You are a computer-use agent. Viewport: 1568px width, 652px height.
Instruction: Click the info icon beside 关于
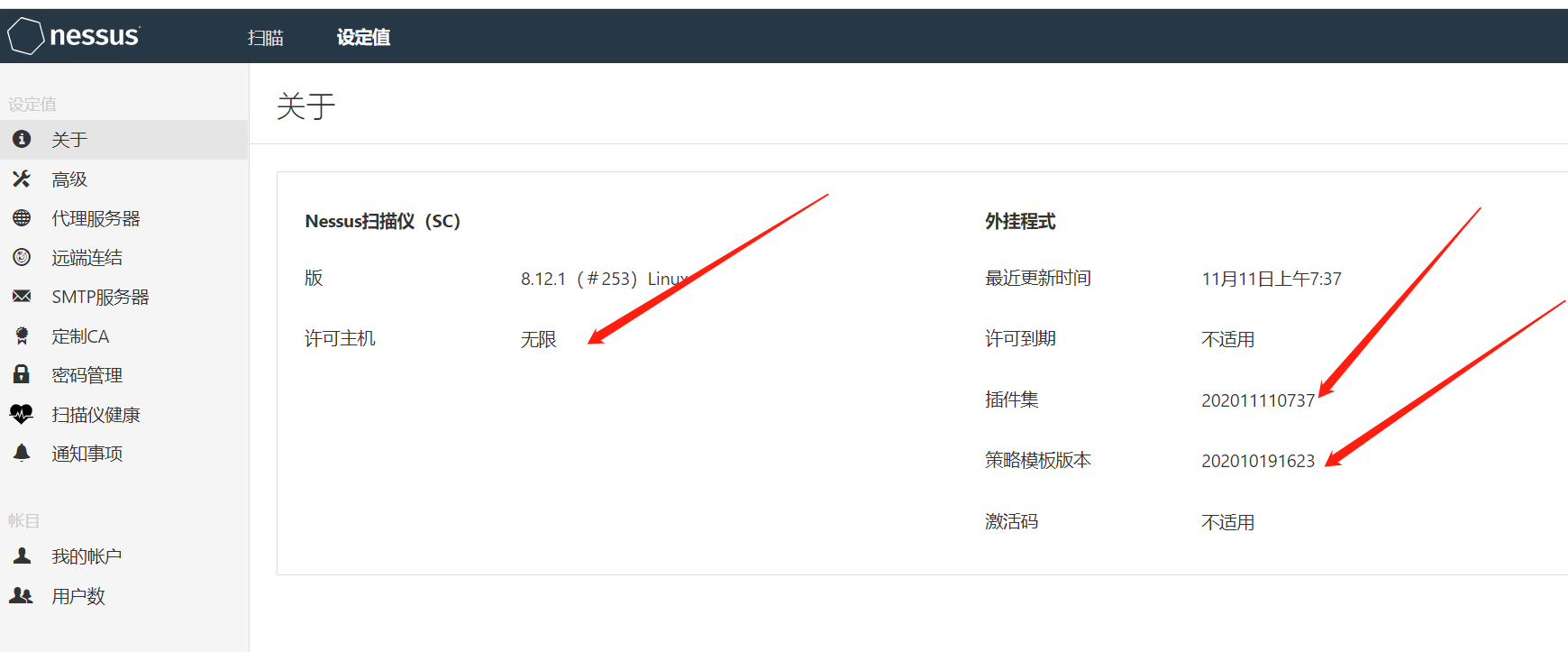[x=22, y=139]
